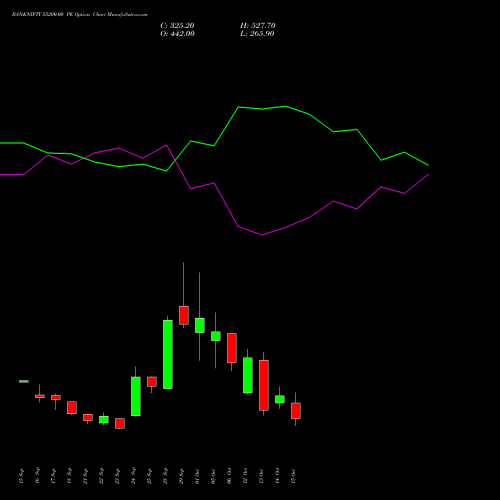Click the small green candle on 14 Oct
The width and height of the screenshot is (500, 500).
(x=280, y=399)
